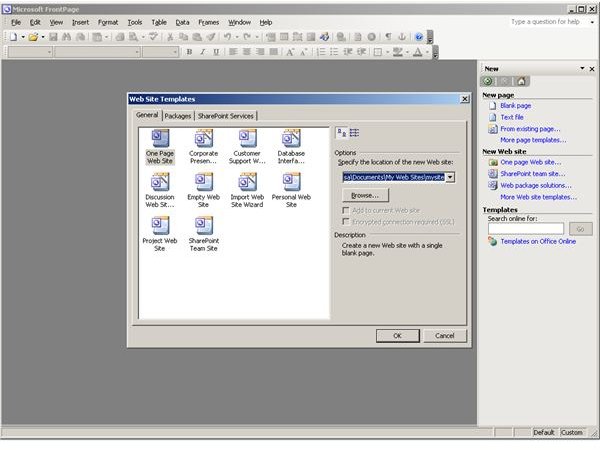Open the Format menu
This screenshot has width=600, height=450.
point(108,22)
